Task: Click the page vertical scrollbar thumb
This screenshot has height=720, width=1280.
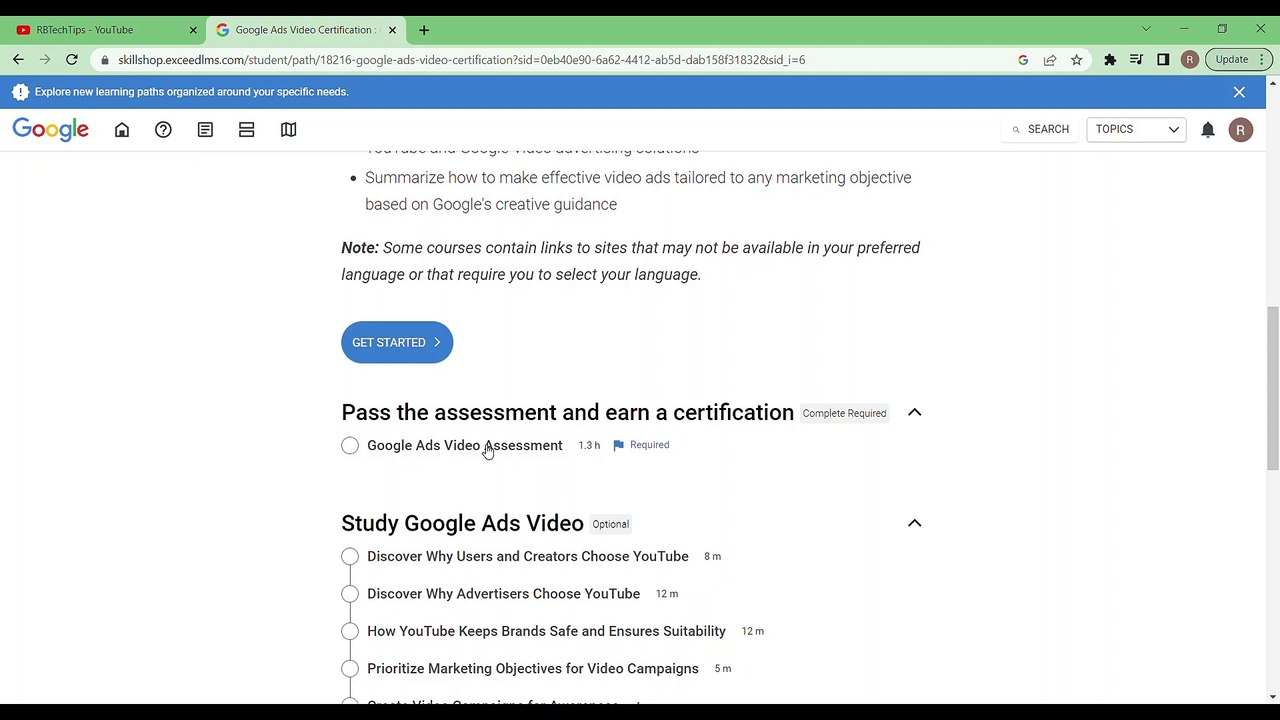Action: pos(1272,388)
